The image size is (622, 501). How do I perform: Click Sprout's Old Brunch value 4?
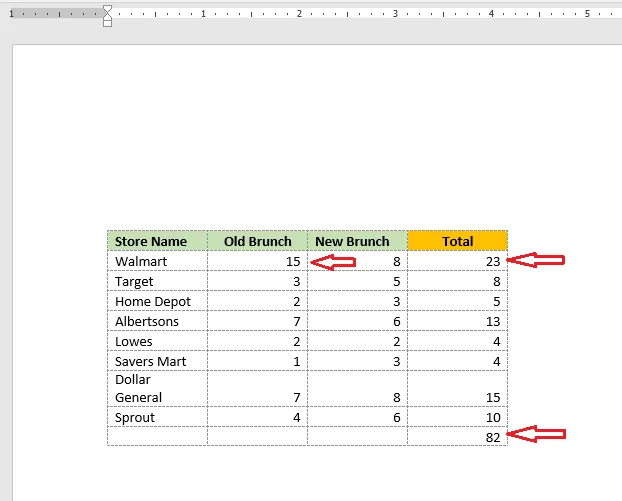click(297, 417)
